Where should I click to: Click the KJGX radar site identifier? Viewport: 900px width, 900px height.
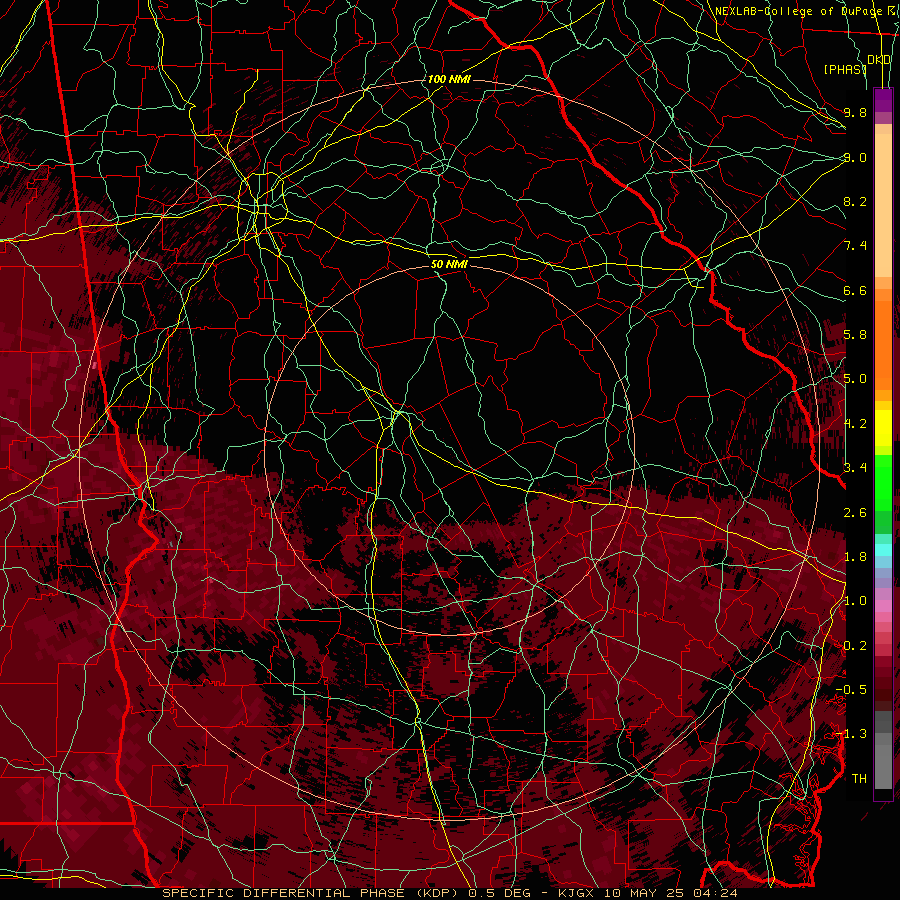[577, 893]
